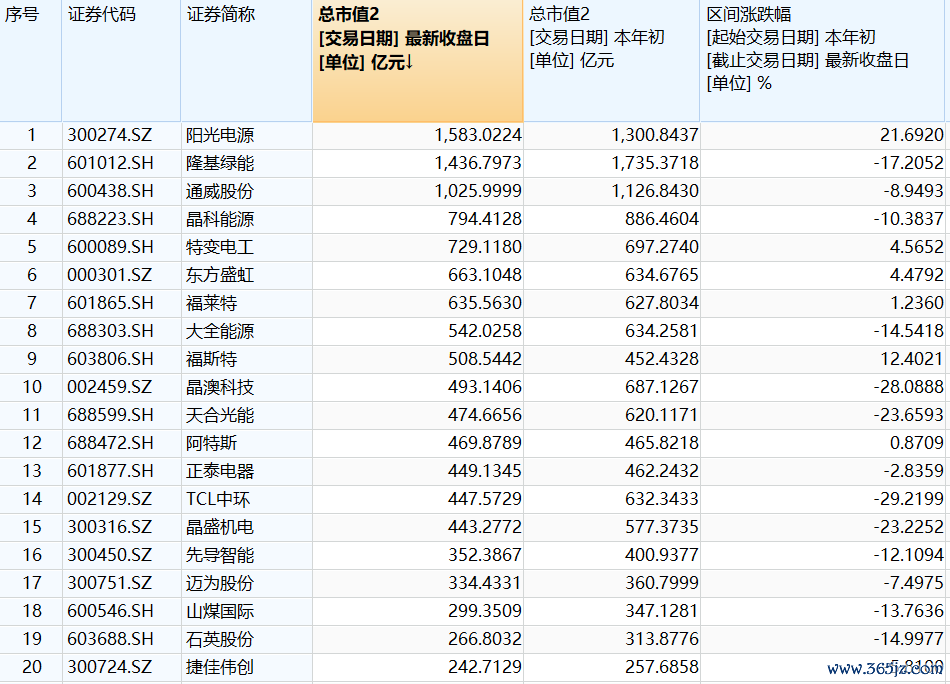Select stock code 688223.SH
Viewport: 950px width, 684px height.
(110, 219)
